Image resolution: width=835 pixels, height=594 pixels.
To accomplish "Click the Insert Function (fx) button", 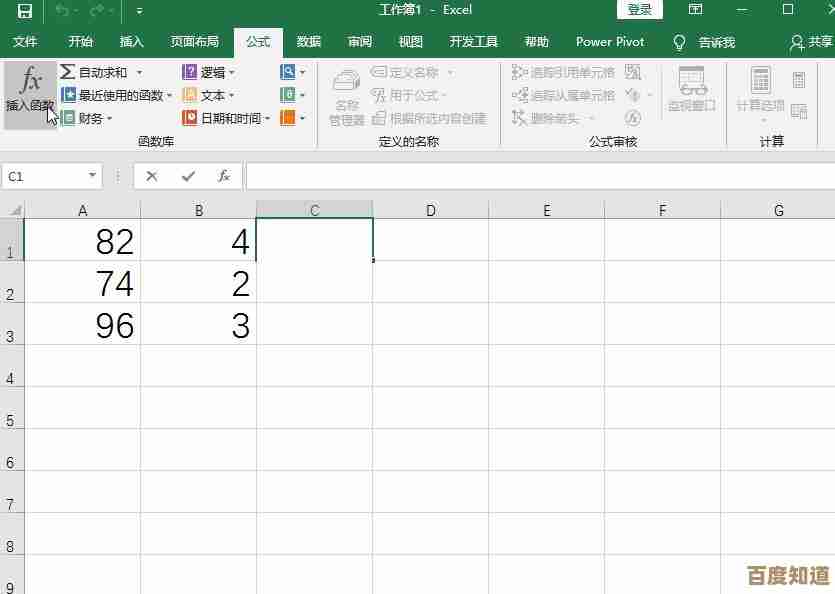I will point(28,95).
